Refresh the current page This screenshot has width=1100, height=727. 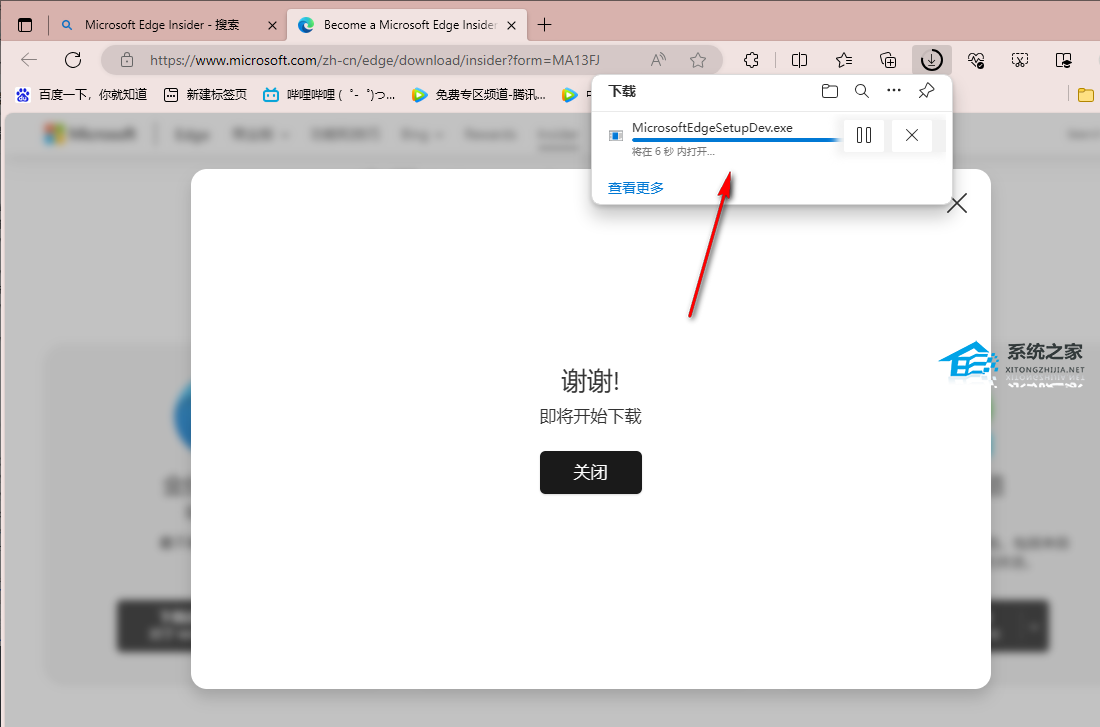point(73,60)
